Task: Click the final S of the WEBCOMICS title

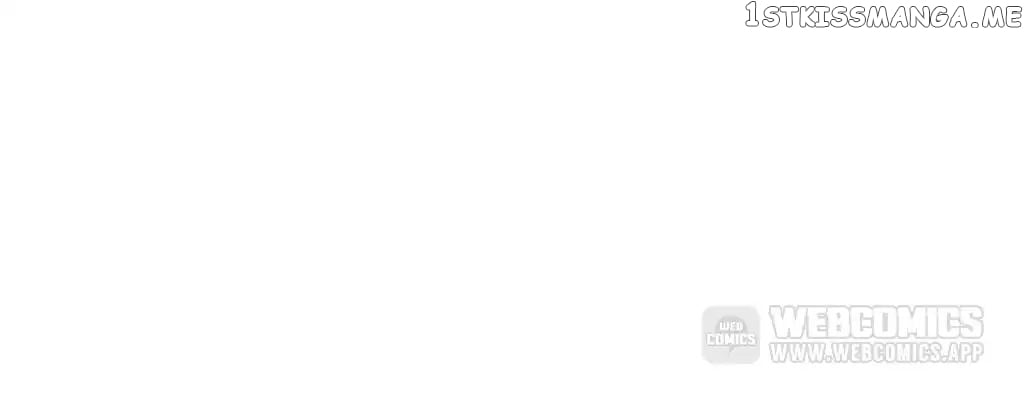Action: 972,323
